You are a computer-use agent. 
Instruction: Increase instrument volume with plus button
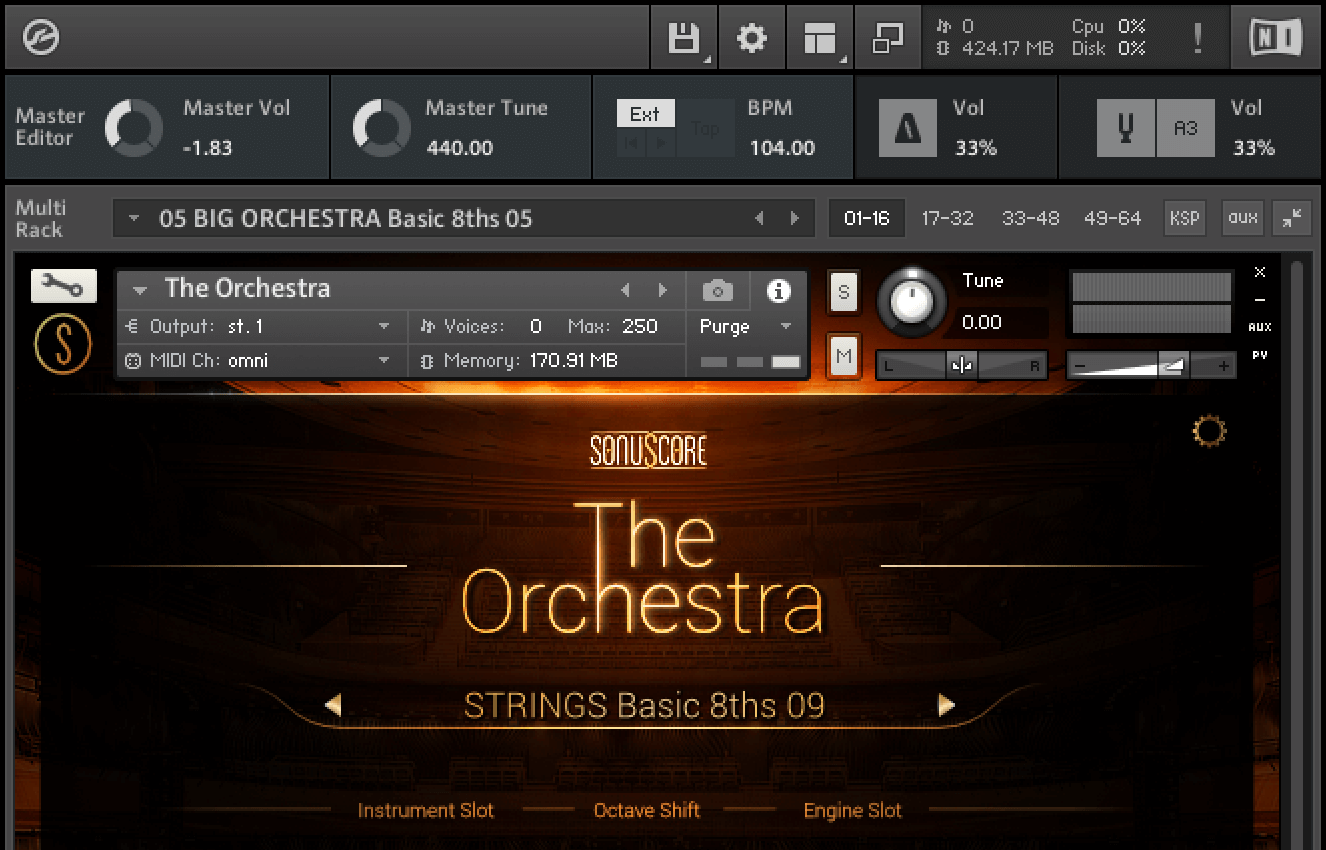(x=1224, y=366)
